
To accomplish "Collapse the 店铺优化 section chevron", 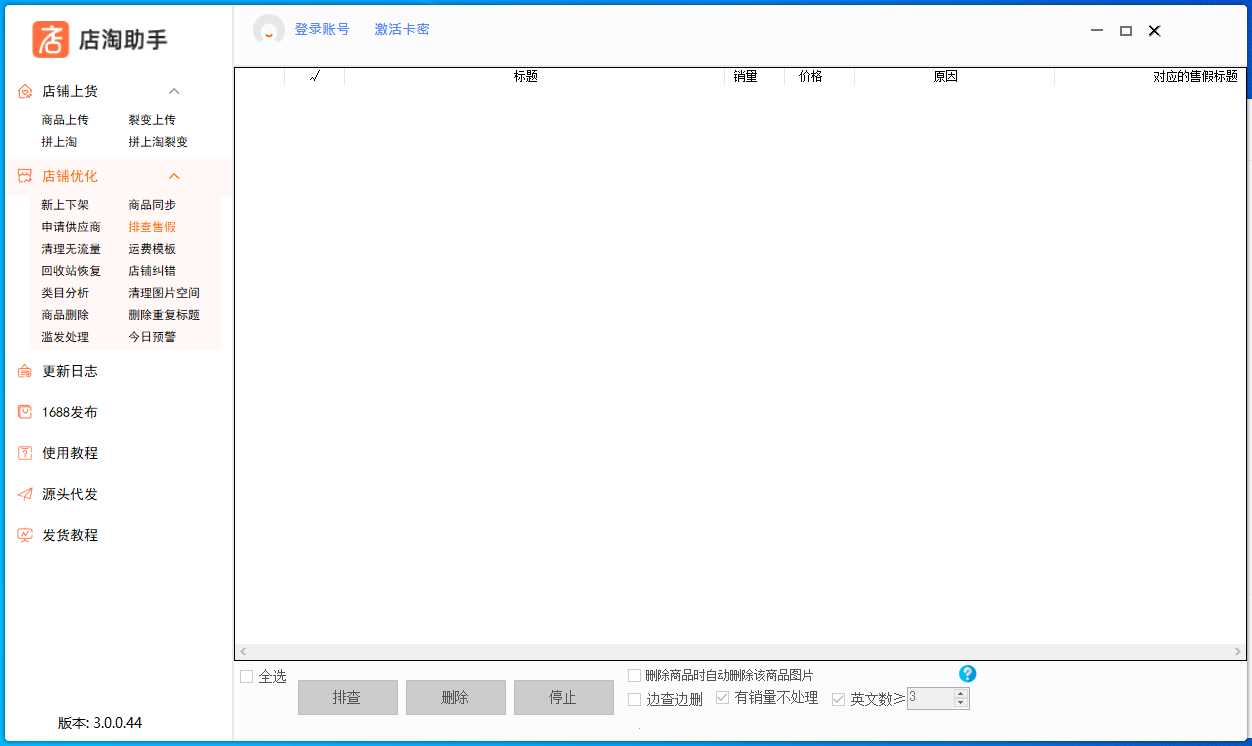I will pos(174,176).
